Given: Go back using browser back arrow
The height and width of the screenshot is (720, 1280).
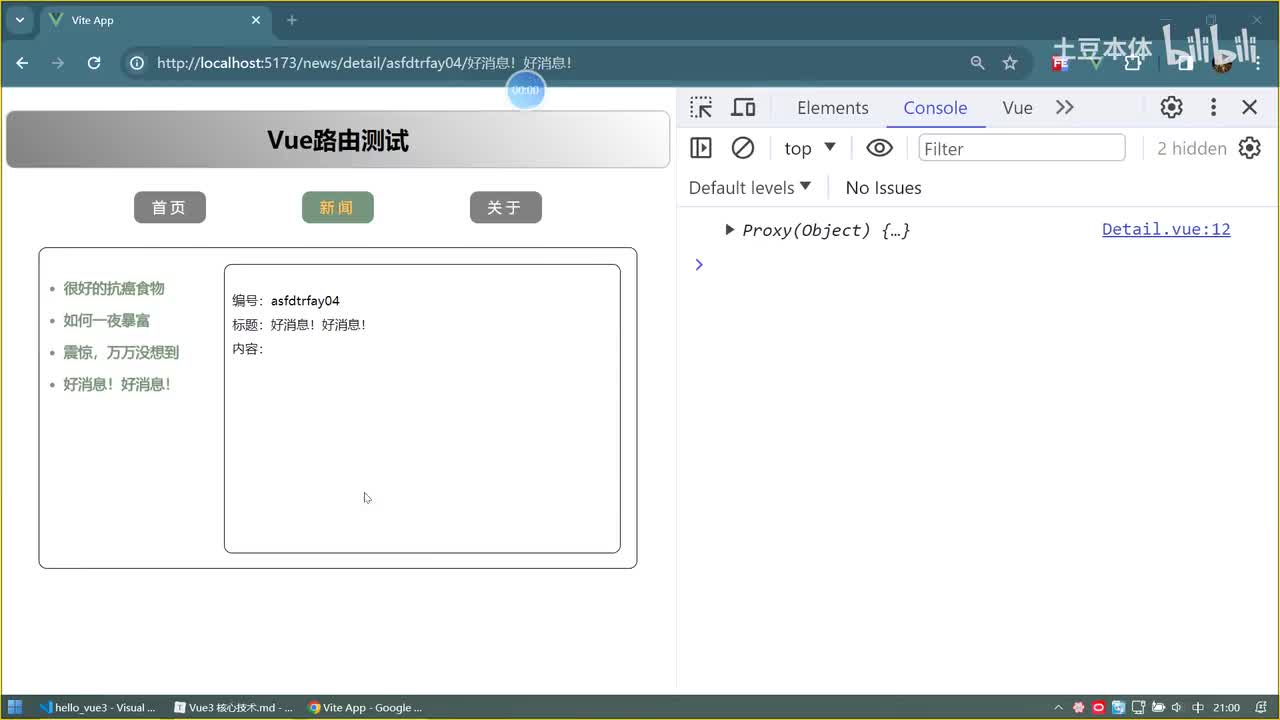Looking at the screenshot, I should 22,63.
